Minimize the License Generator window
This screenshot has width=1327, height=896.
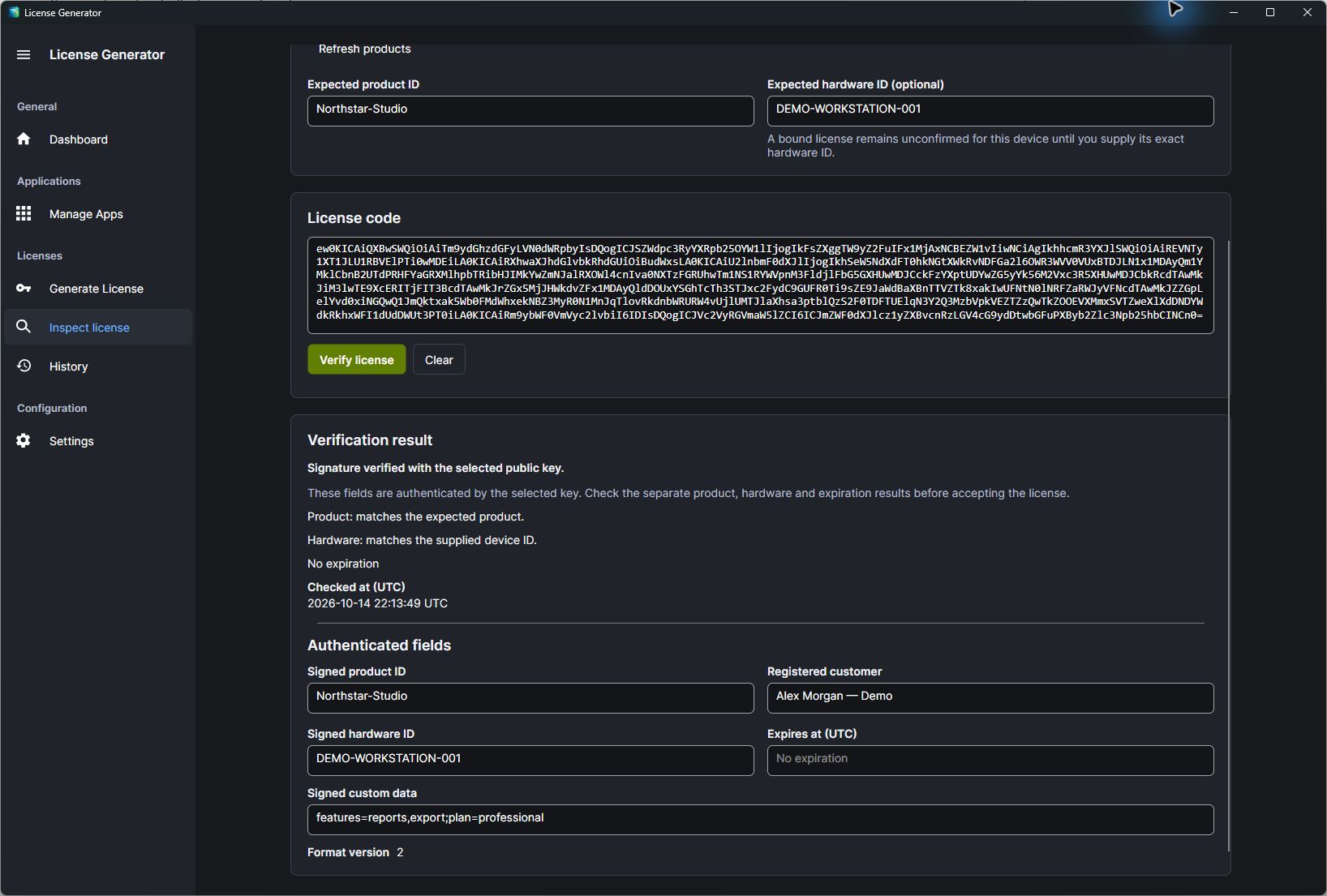[1233, 12]
